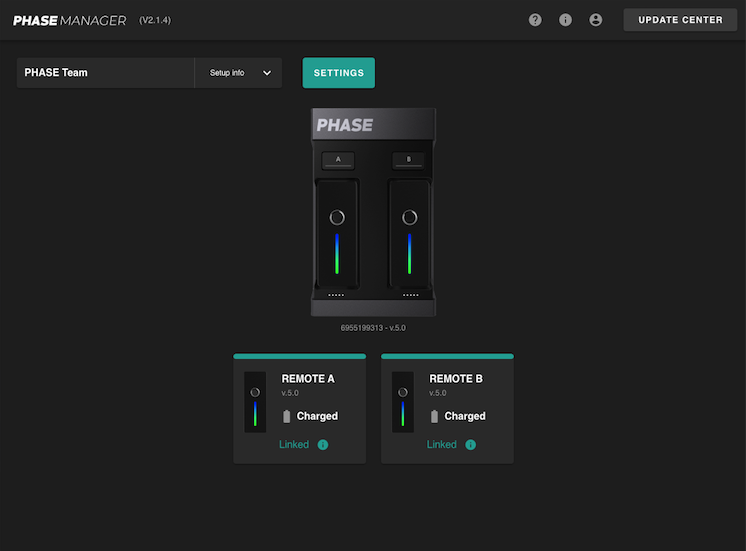Open the Update Center
Screen dimensions: 746x551
click(680, 20)
